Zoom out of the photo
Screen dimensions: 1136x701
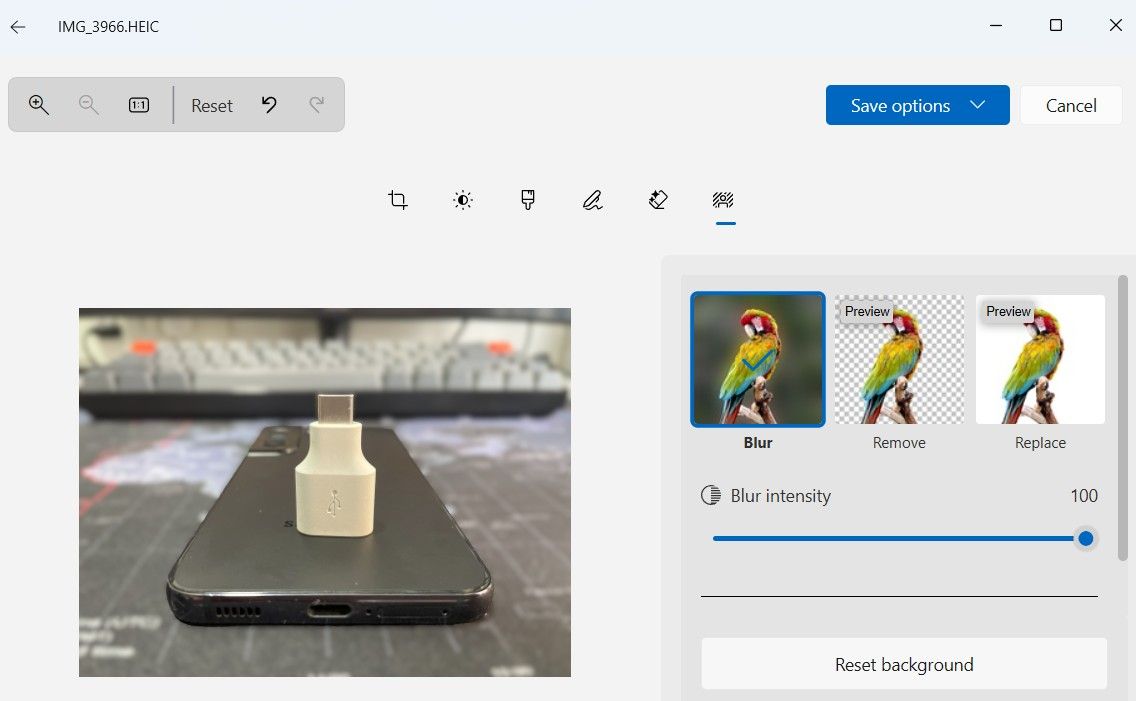tap(89, 105)
